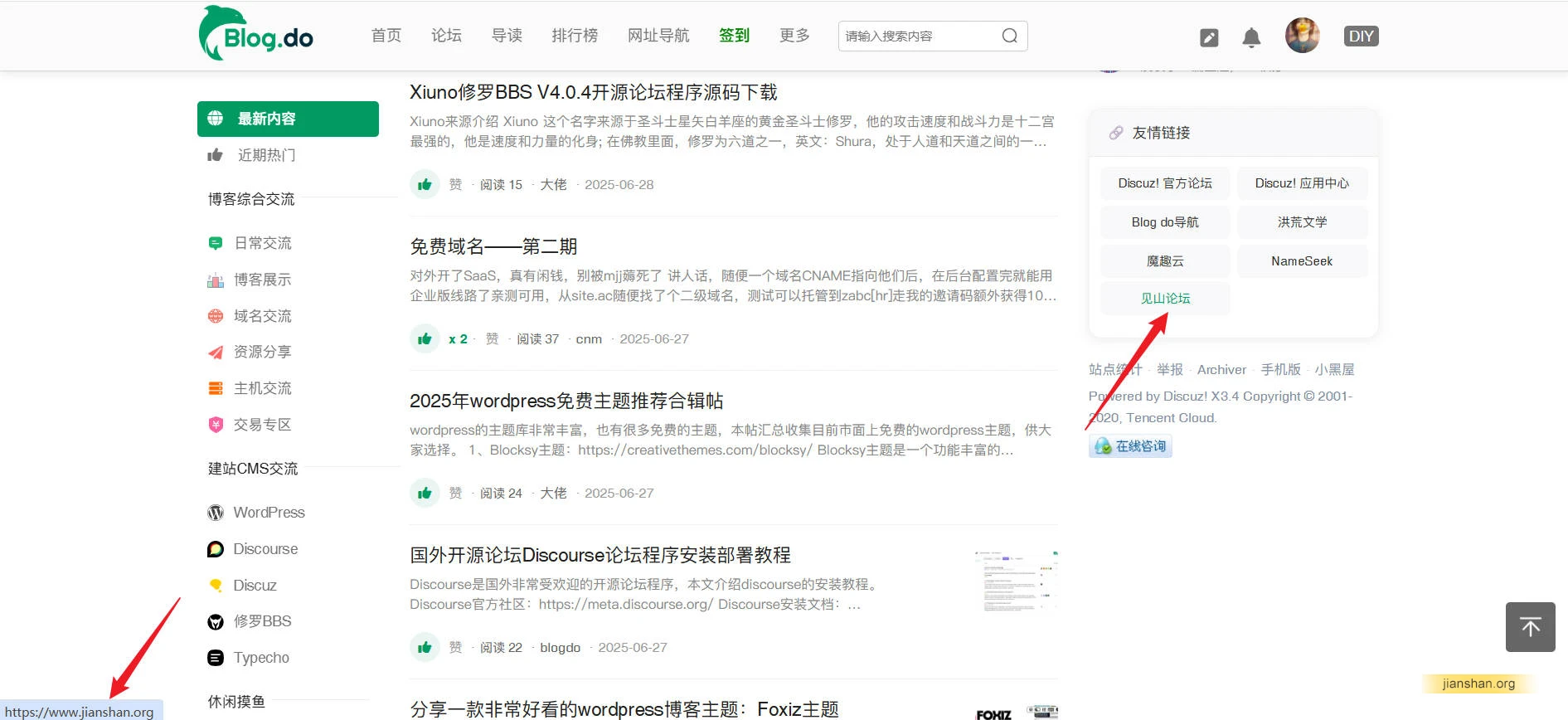The width and height of the screenshot is (1568, 720).
Task: Click the thumbs-up icon beside 近期热门
Action: pos(216,155)
